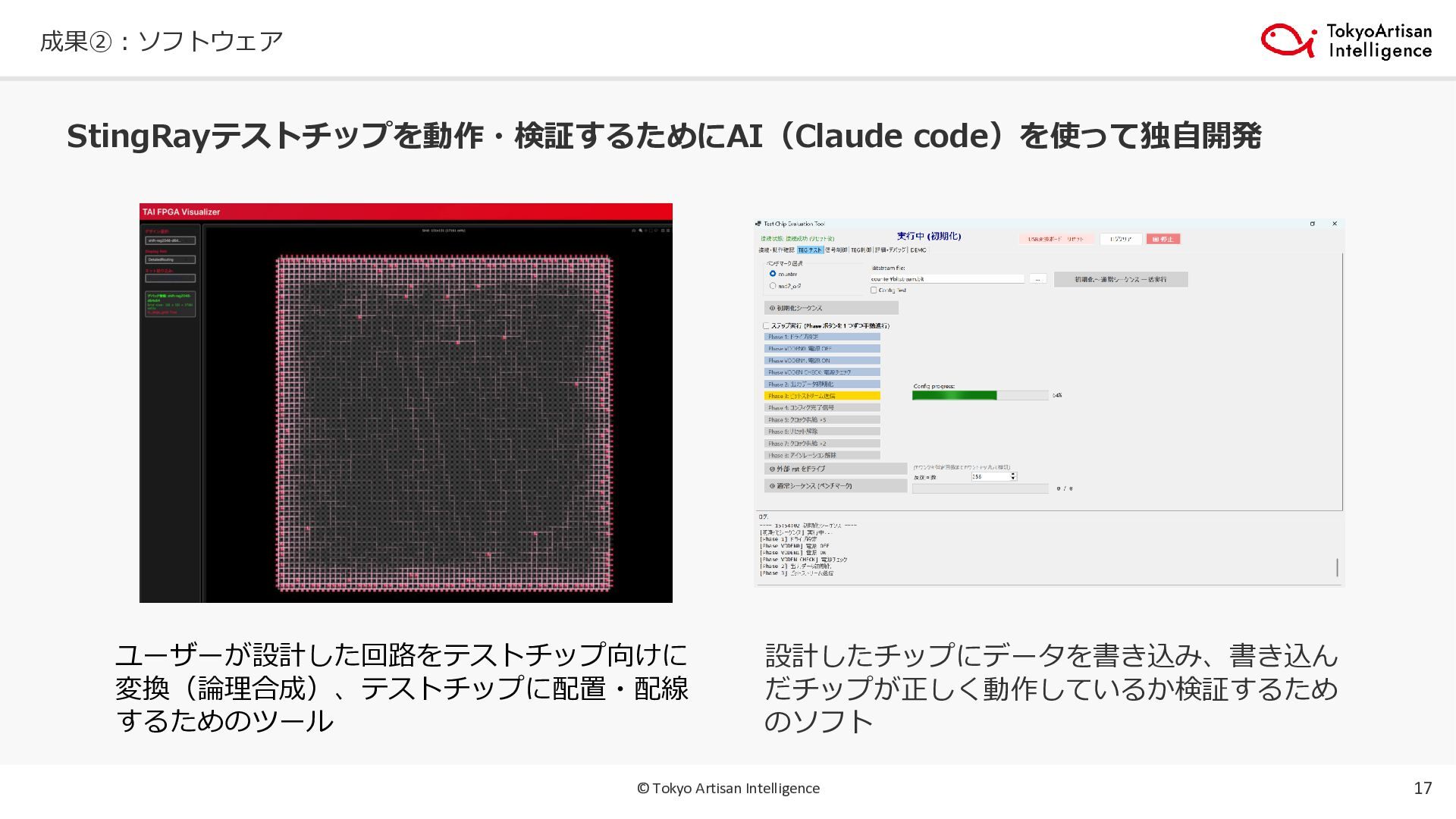Image resolution: width=1456 pixels, height=819 pixels.
Task: Click the Phase 6 リセット解除 button
Action: click(822, 431)
